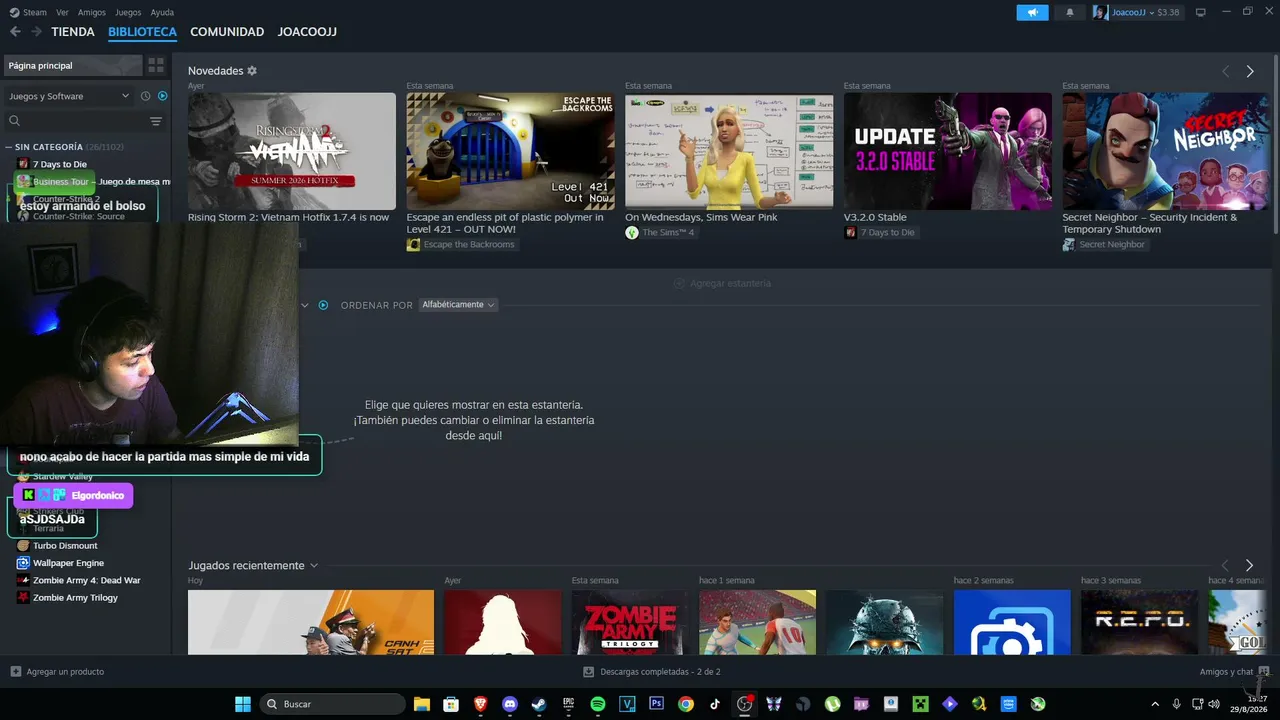The image size is (1280, 720).
Task: Open the Juegos y Software filter dropdown
Action: pyautogui.click(x=69, y=96)
